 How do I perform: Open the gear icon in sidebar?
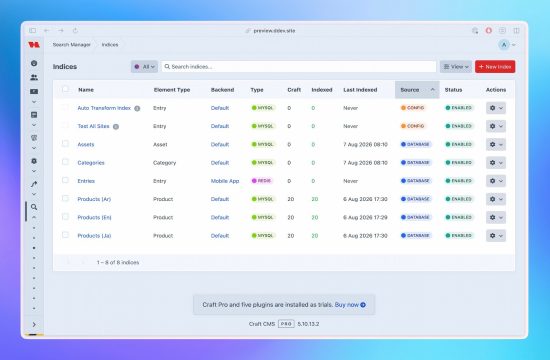34,161
